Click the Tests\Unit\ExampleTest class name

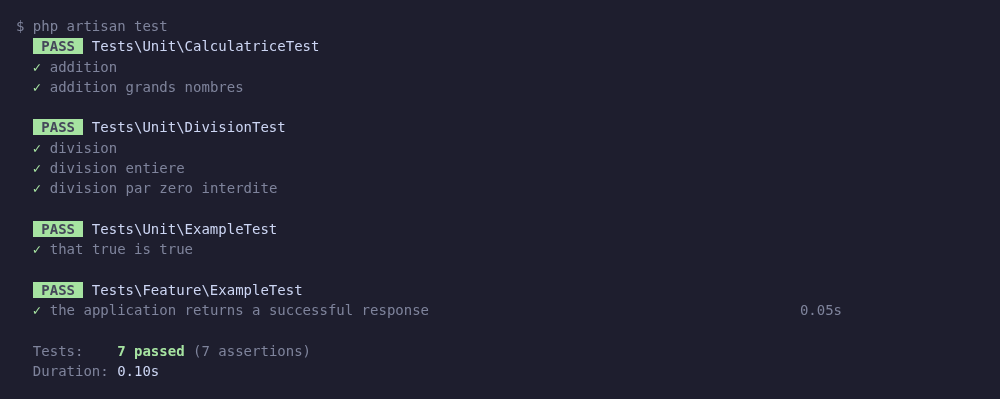(x=184, y=229)
